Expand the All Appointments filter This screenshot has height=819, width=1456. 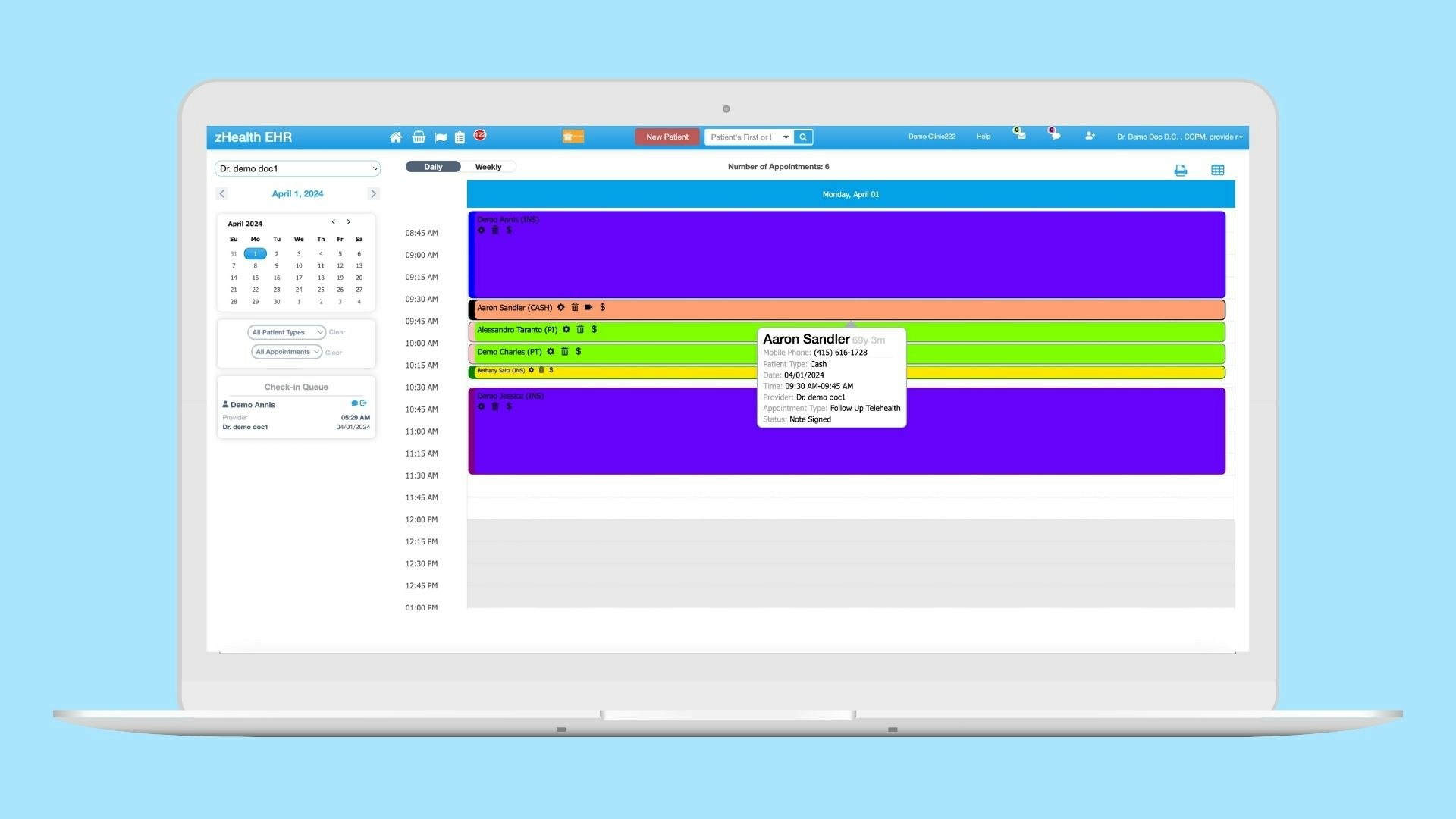287,352
